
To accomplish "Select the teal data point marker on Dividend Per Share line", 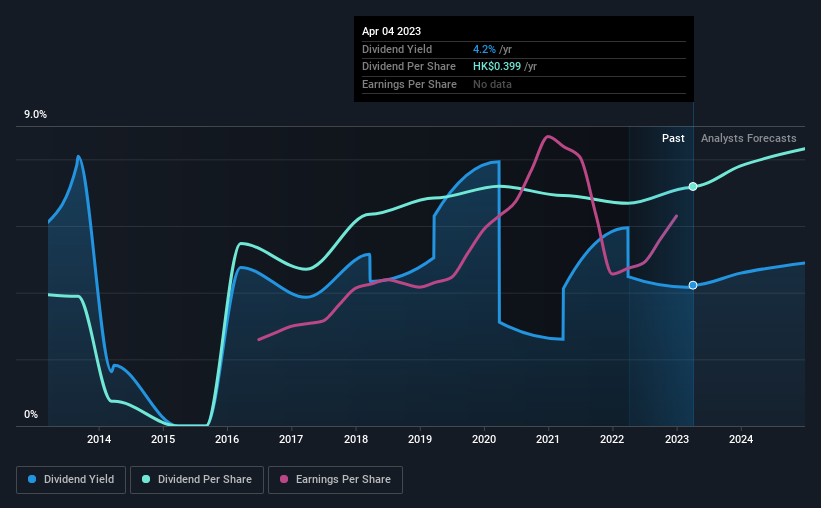I will 693,186.
